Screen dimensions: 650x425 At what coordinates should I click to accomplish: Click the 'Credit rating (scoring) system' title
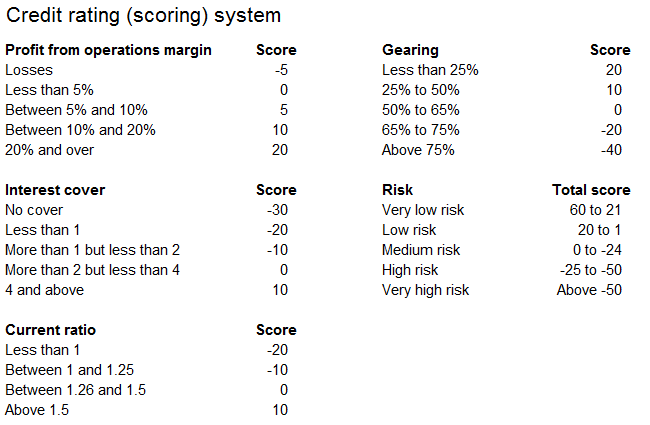point(143,16)
